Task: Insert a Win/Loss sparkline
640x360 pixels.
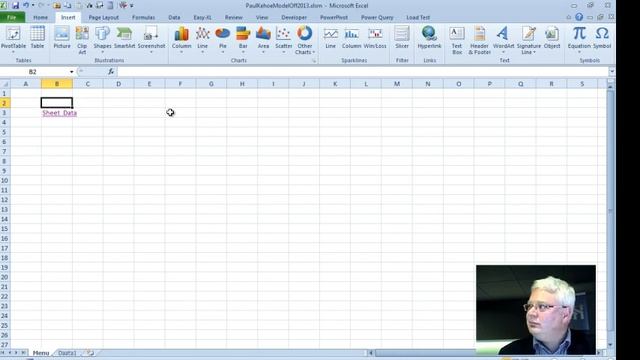Action: point(375,38)
